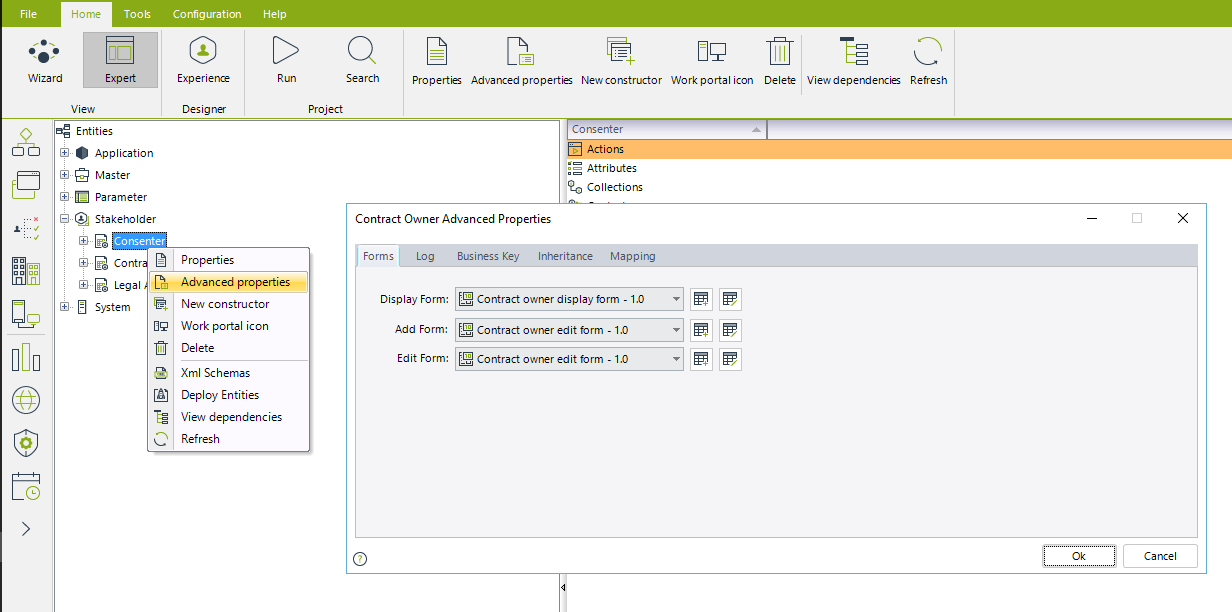The width and height of the screenshot is (1232, 612).
Task: Switch to the Log tab
Action: [425, 256]
